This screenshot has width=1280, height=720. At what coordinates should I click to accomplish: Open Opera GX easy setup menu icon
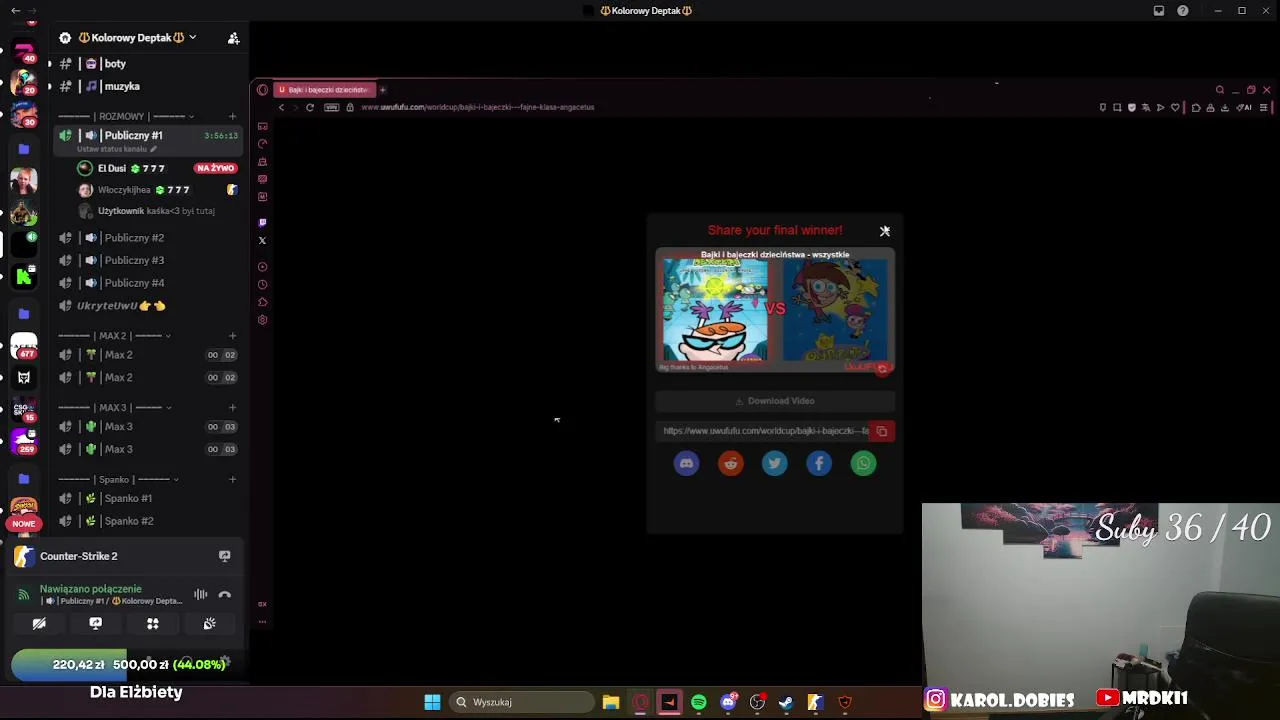[1264, 107]
